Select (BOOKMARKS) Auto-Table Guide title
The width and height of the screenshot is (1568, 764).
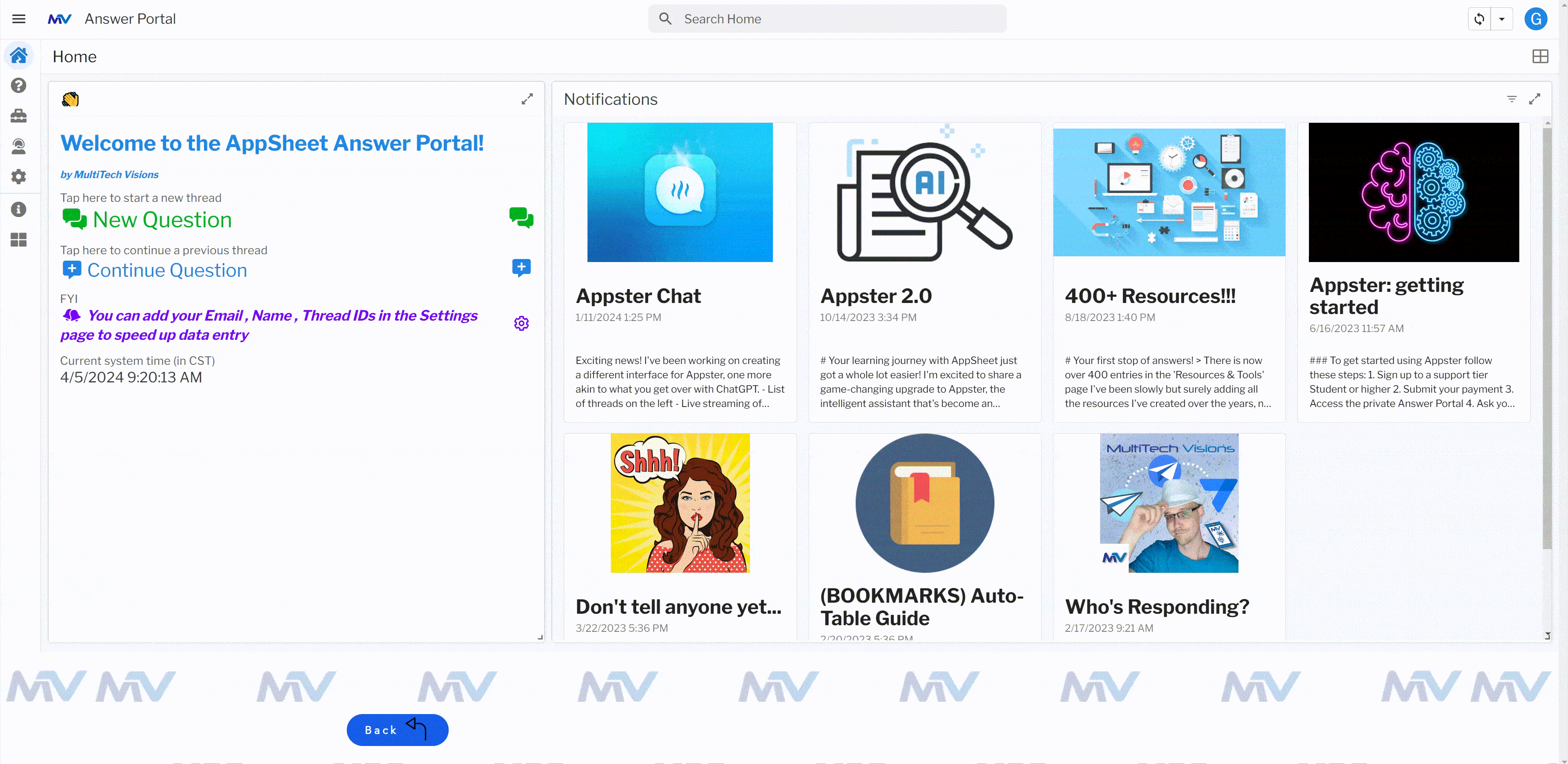pos(922,607)
